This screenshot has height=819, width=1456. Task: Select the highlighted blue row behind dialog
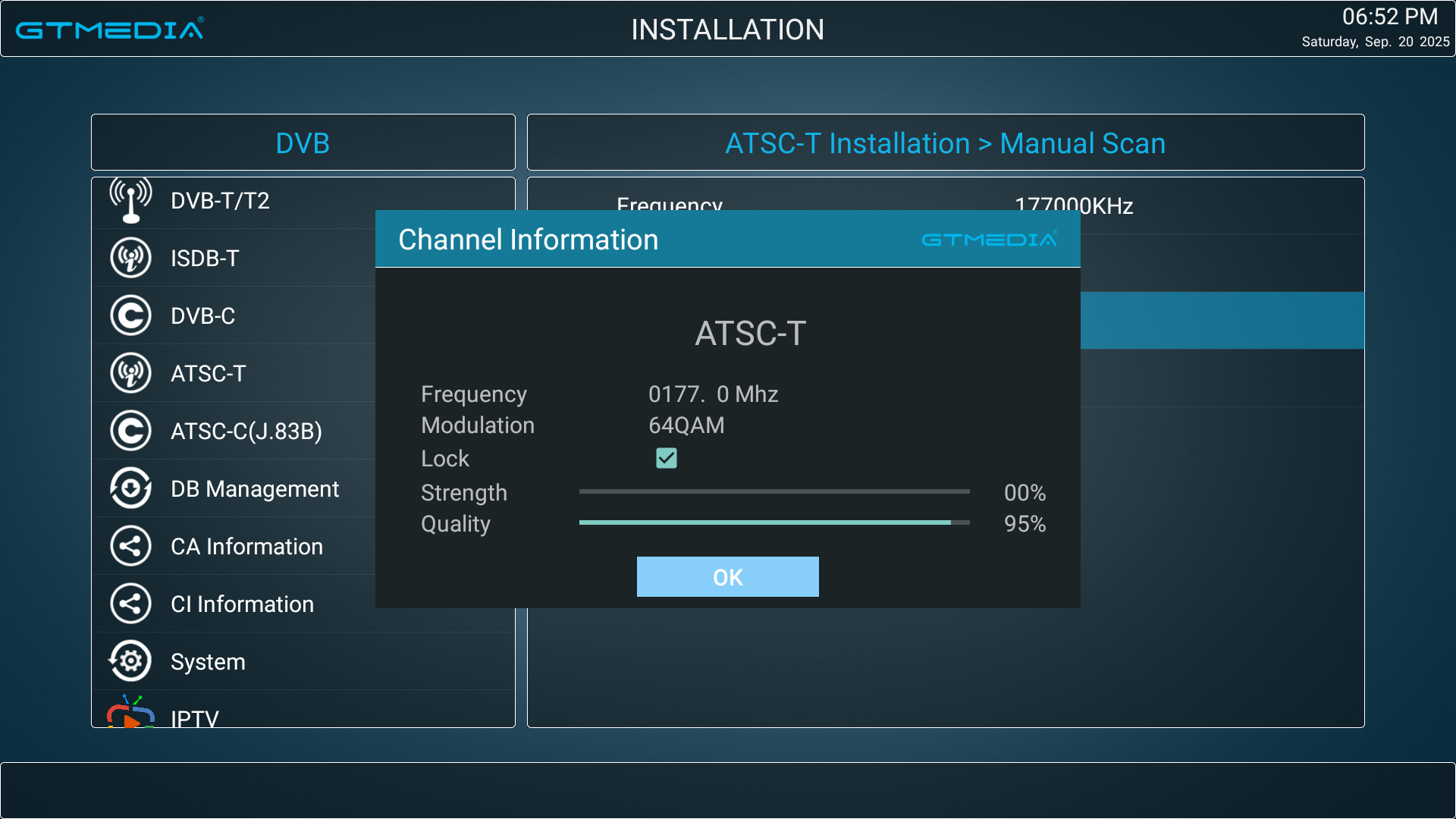tap(1222, 320)
